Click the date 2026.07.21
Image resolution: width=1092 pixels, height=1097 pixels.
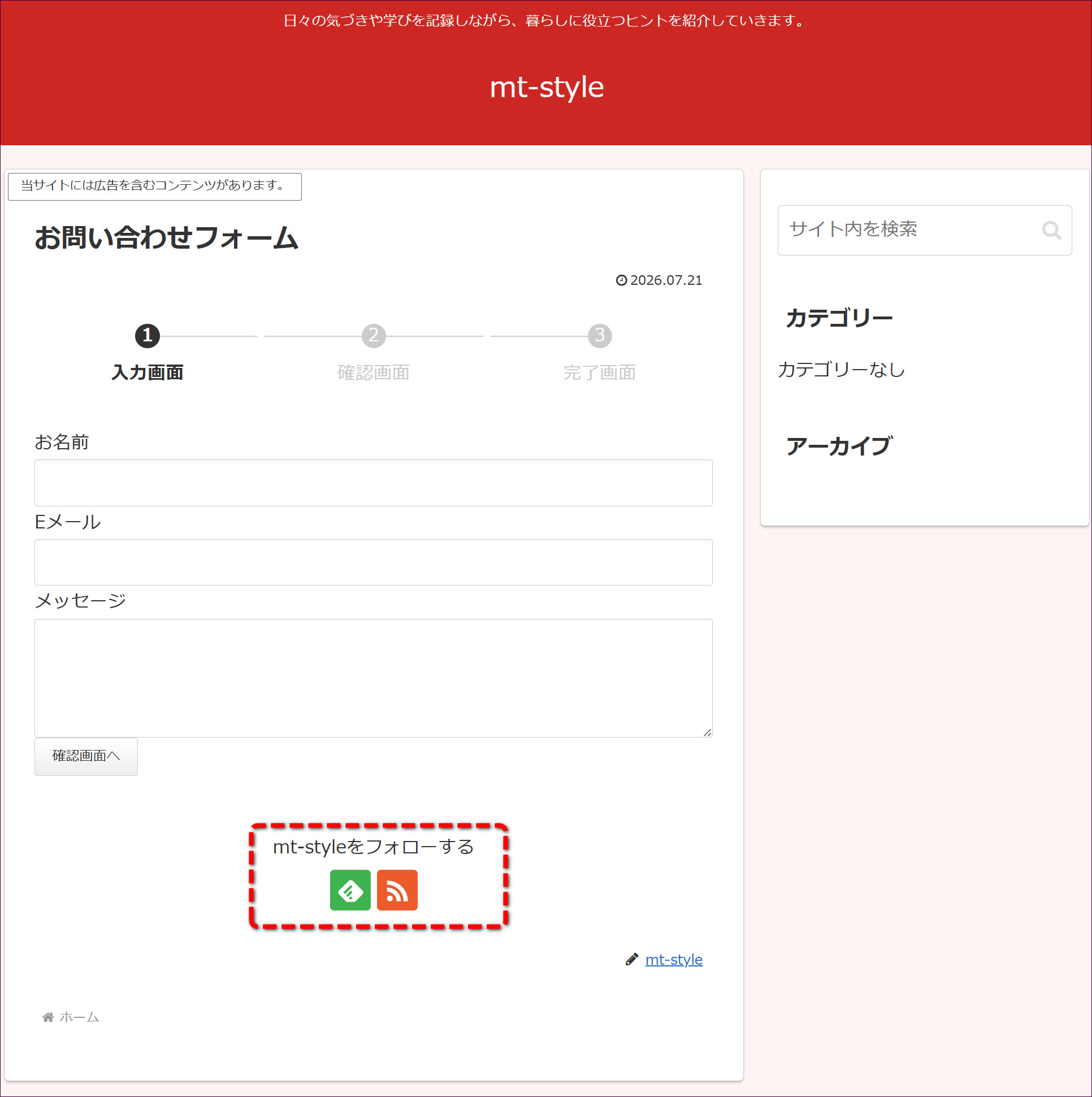point(666,280)
